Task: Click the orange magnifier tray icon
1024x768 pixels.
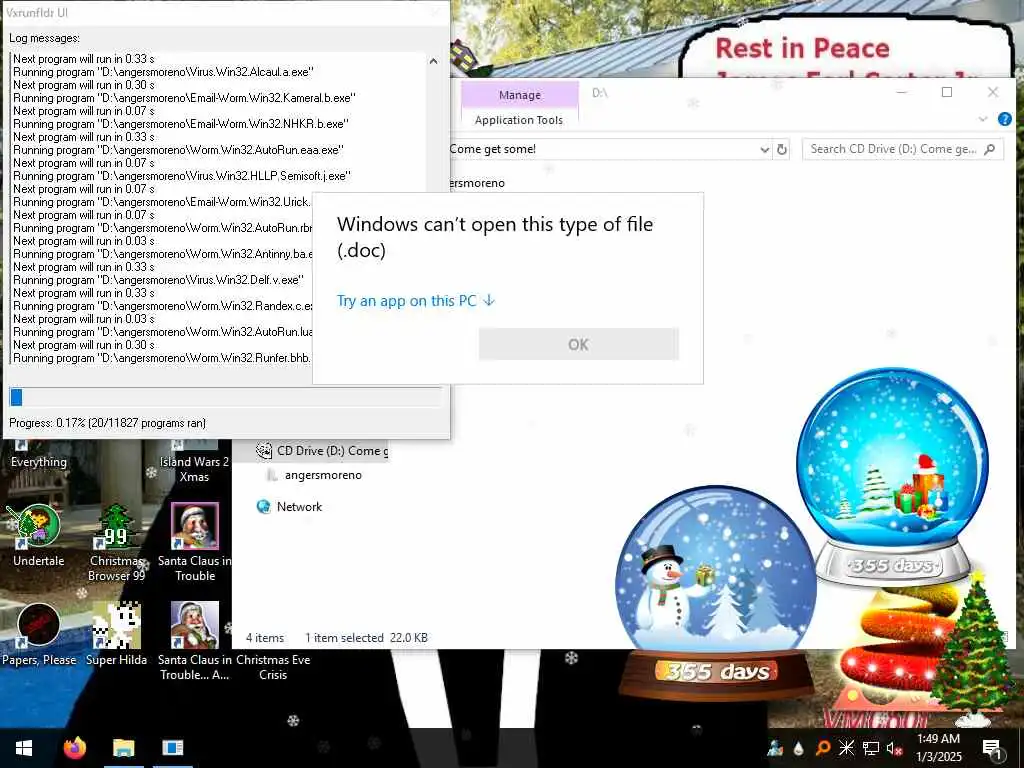Action: [823, 748]
